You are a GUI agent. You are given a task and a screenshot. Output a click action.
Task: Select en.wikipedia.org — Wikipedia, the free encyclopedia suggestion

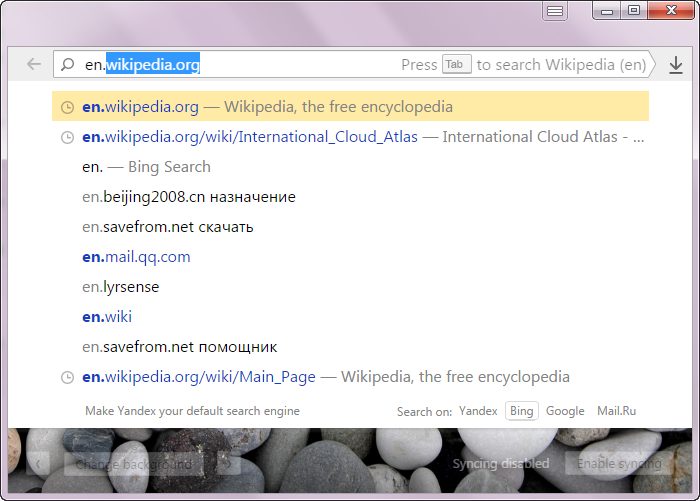coord(350,106)
